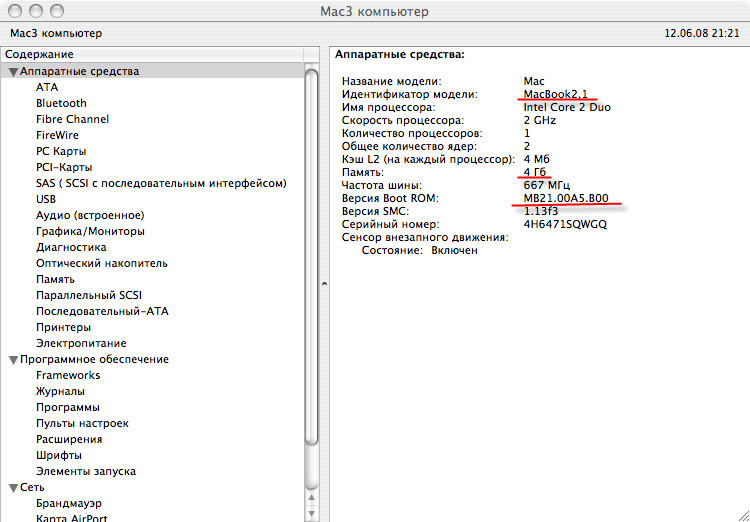Click the split pane divider handle

tap(324, 284)
